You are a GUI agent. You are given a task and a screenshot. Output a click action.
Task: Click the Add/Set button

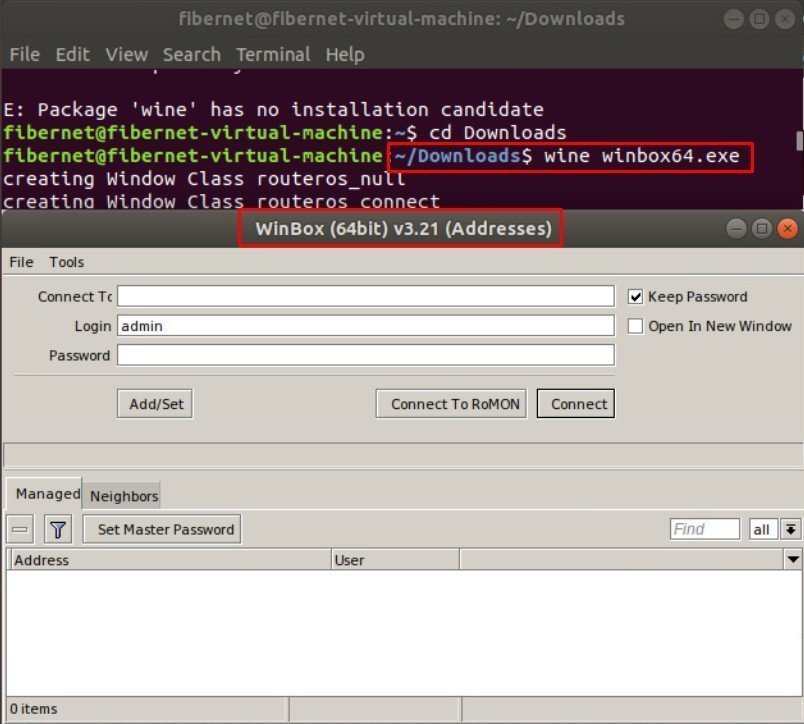click(x=155, y=404)
